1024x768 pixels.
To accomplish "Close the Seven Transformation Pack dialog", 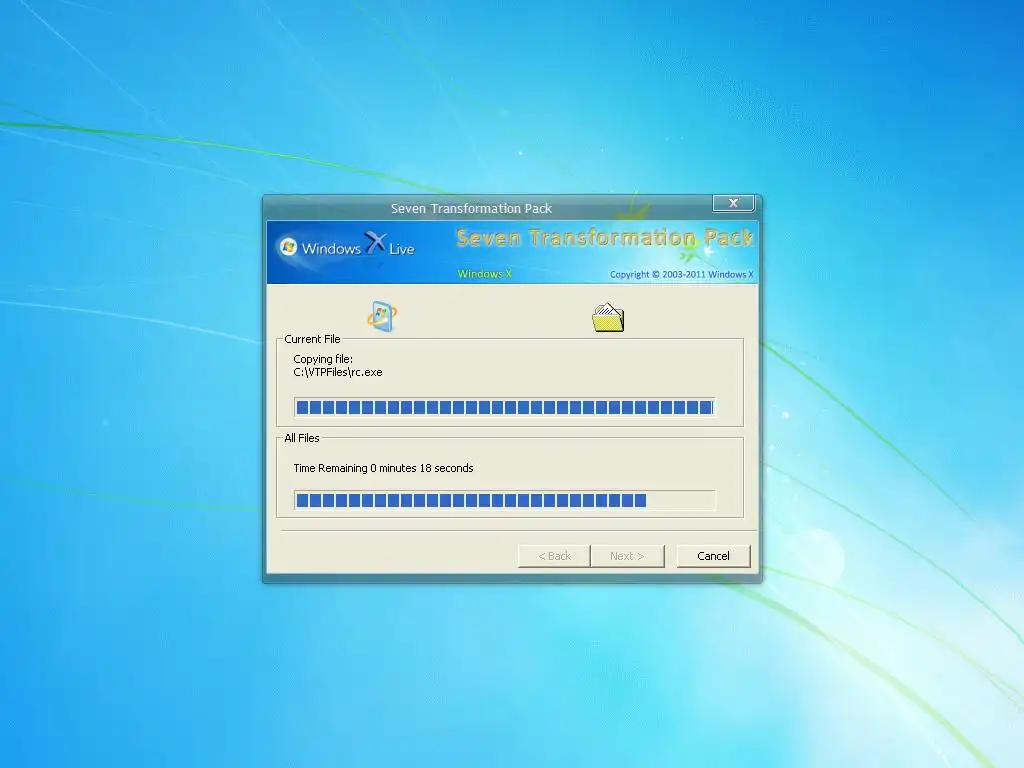I will [x=733, y=203].
